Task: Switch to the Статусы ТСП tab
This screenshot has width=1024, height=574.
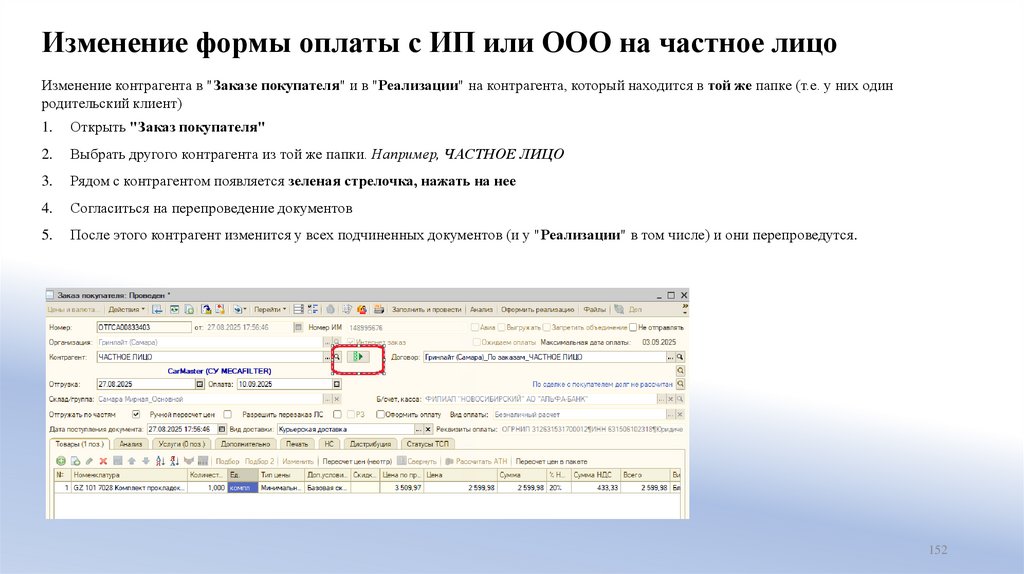Action: [x=428, y=444]
